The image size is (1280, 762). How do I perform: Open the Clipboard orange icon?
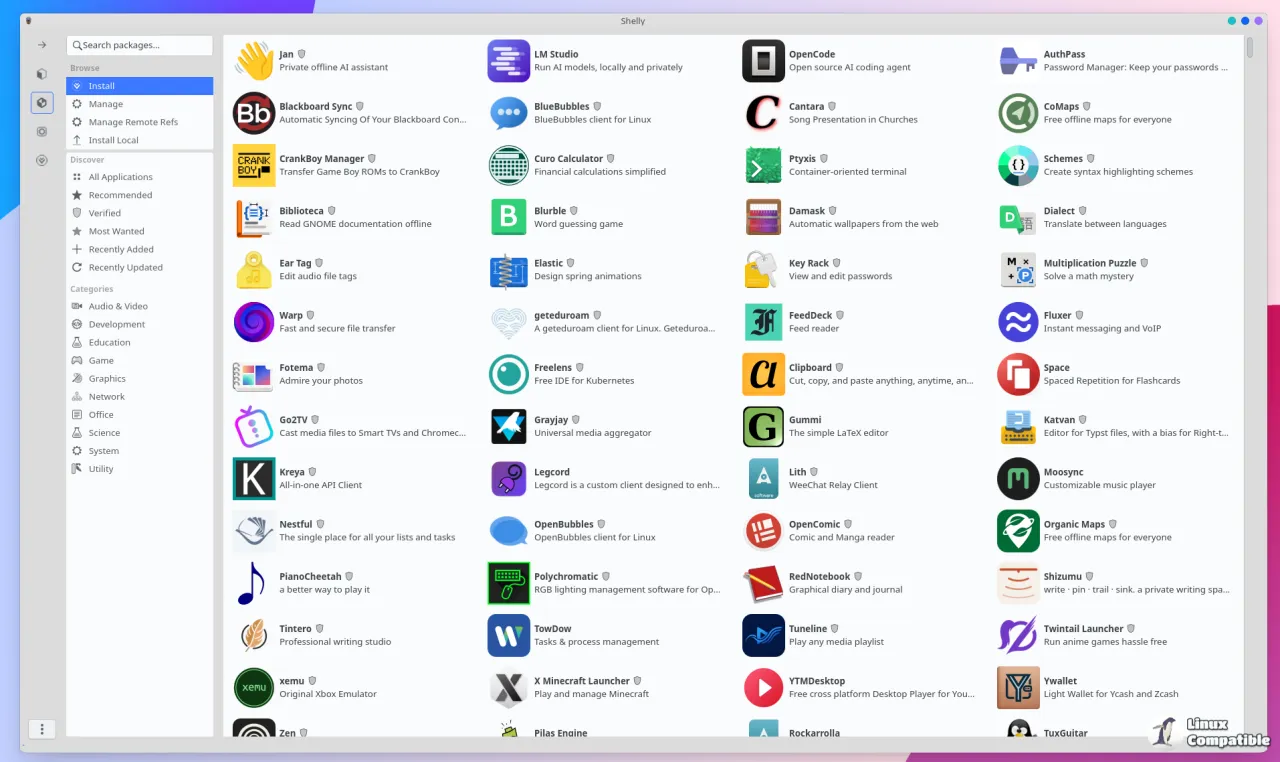[763, 374]
